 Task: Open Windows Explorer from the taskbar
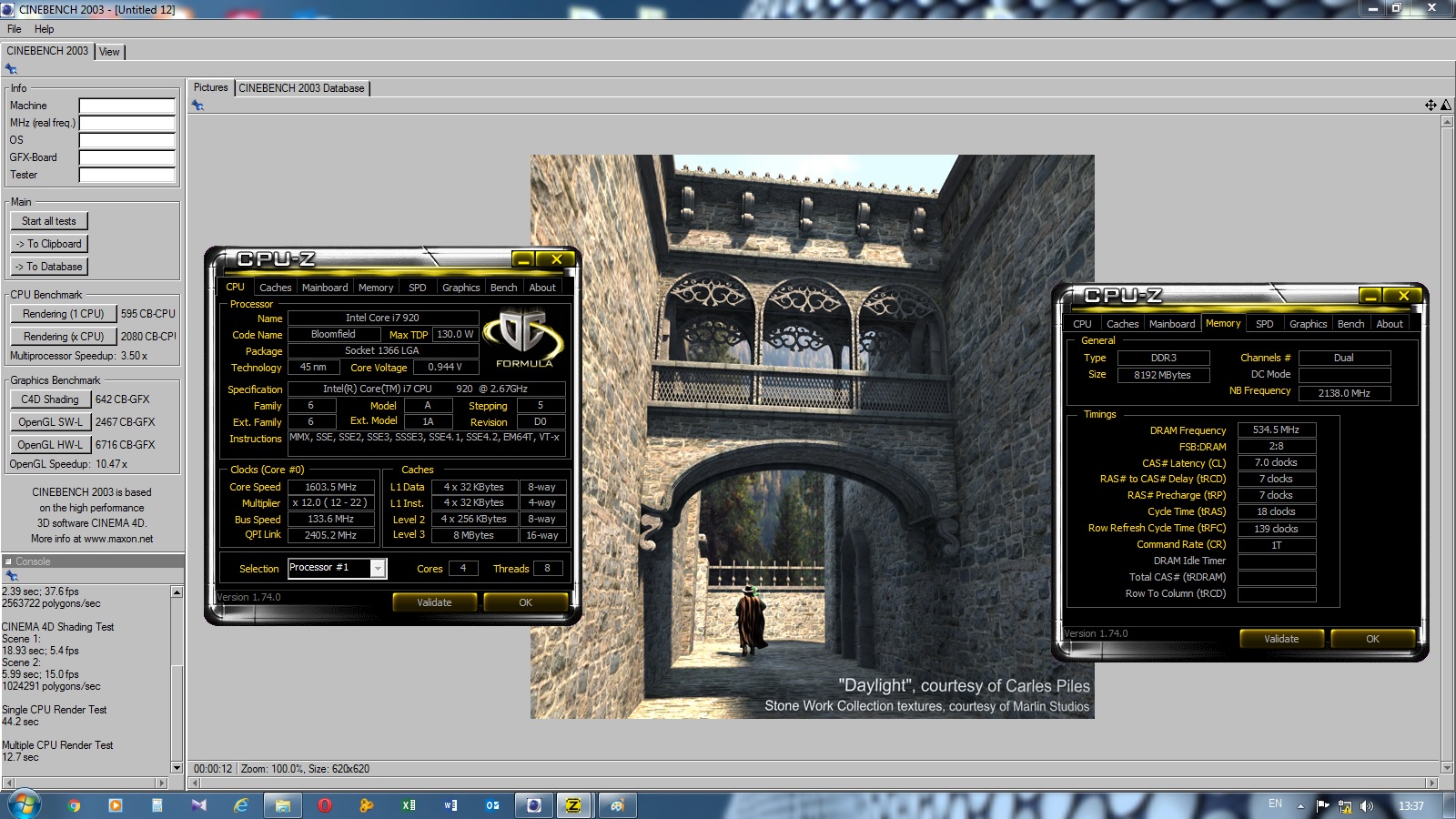point(283,805)
